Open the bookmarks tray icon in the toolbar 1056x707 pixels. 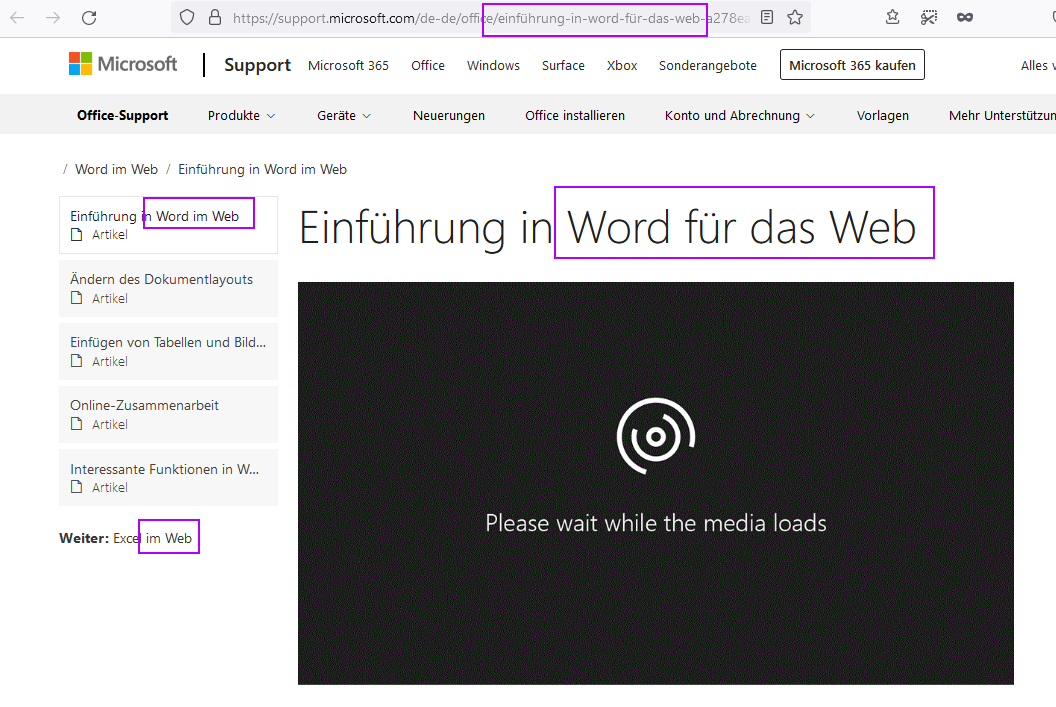pyautogui.click(x=892, y=18)
